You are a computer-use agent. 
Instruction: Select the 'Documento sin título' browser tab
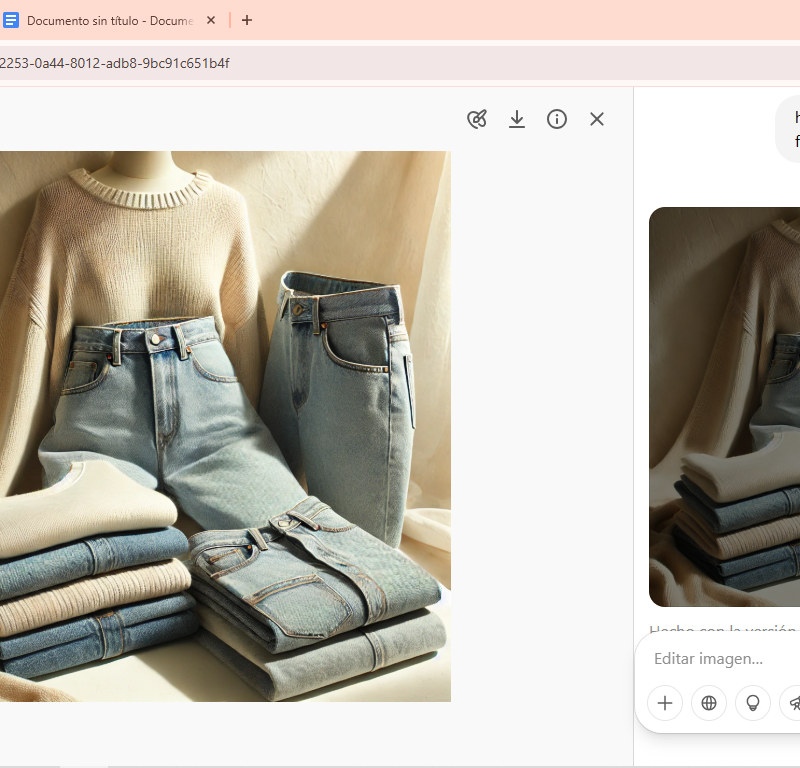click(110, 20)
